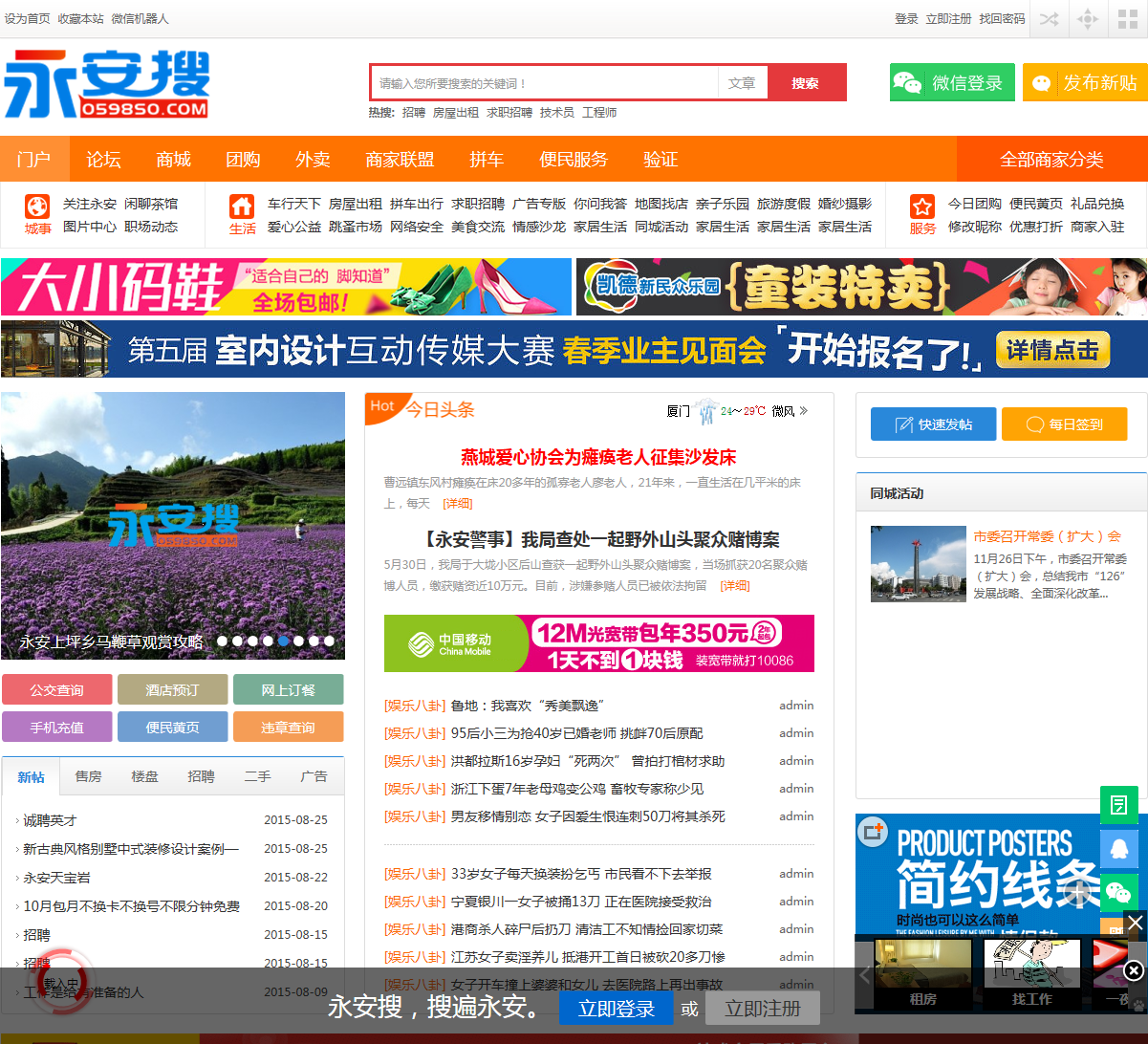The width and height of the screenshot is (1148, 1044).
Task: Click the 手机充值 button
Action: [57, 727]
